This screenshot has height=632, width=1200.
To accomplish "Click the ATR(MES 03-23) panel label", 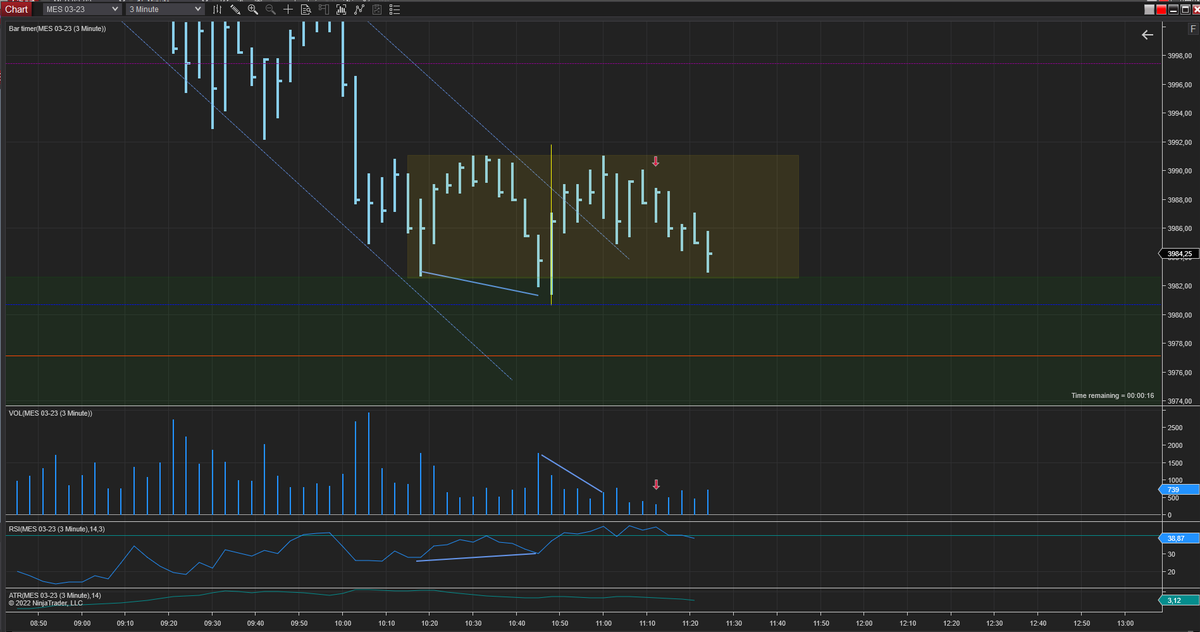I will click(55, 595).
